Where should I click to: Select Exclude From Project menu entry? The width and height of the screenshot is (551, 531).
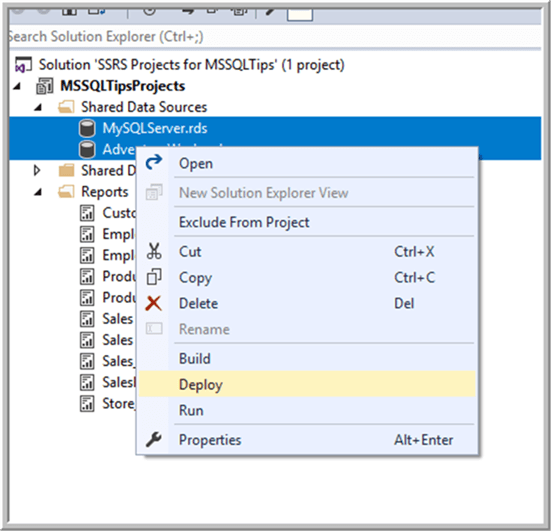pyautogui.click(x=306, y=222)
